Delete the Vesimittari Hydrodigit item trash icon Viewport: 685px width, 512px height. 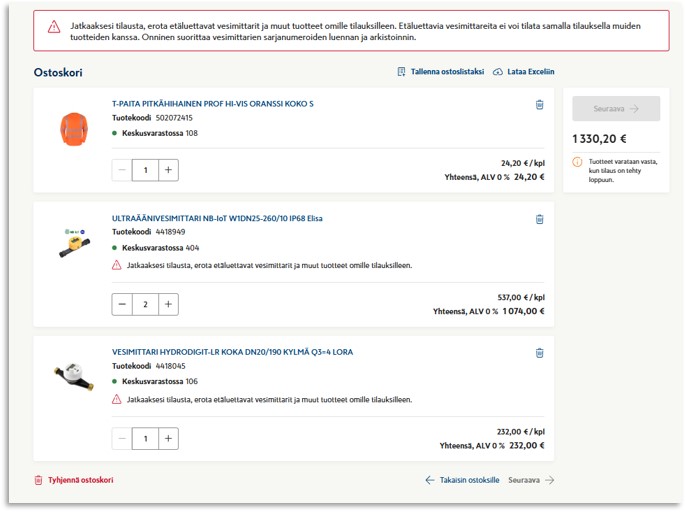point(540,353)
